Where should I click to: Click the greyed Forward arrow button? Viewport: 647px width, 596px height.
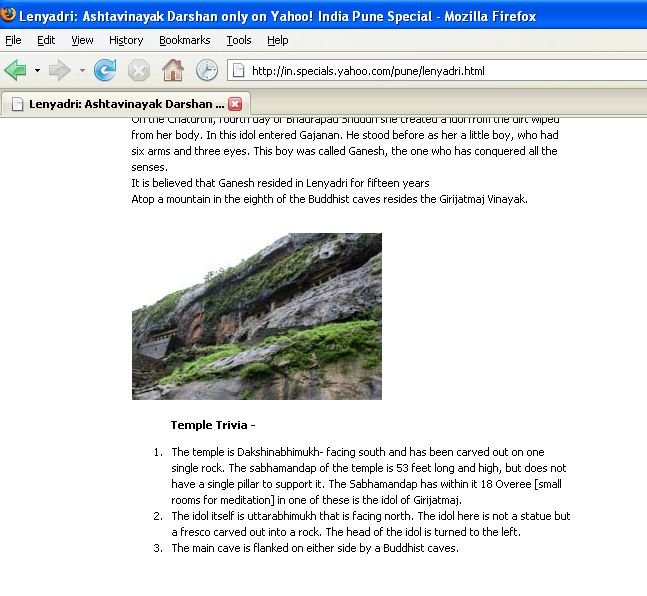60,70
